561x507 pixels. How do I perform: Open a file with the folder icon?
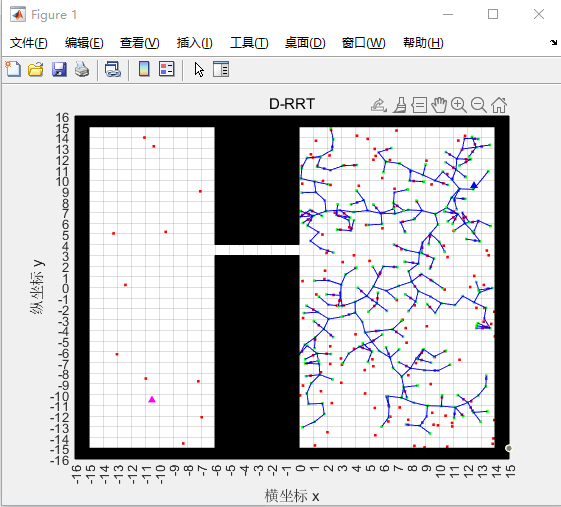(36, 69)
